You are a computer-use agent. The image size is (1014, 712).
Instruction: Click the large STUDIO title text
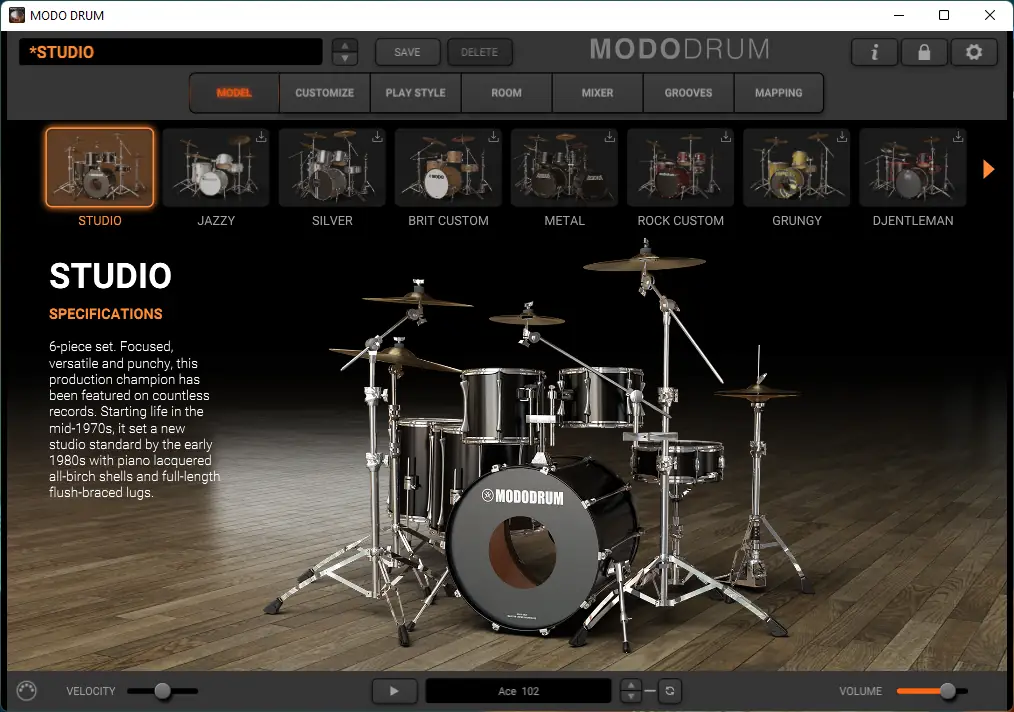point(111,275)
